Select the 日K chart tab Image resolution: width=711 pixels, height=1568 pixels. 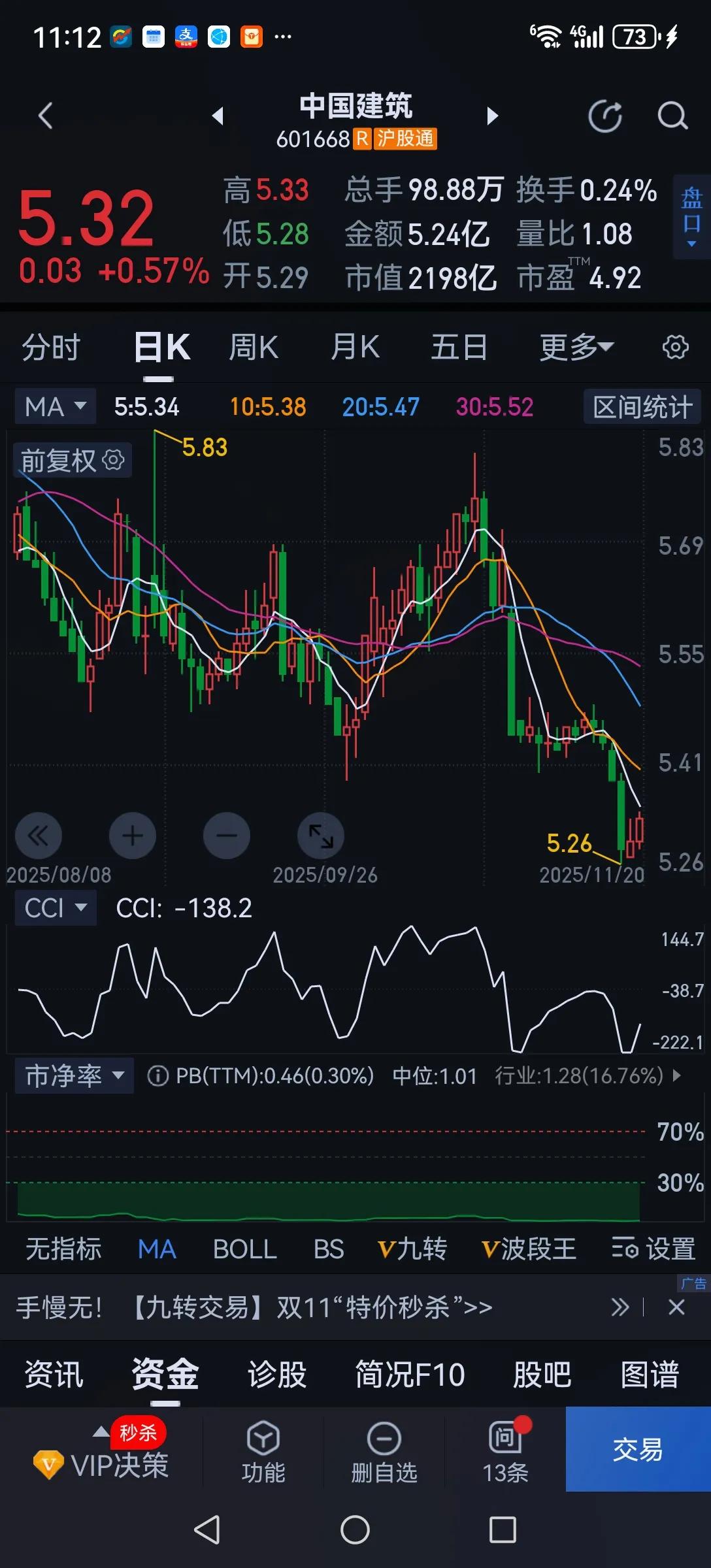(161, 347)
